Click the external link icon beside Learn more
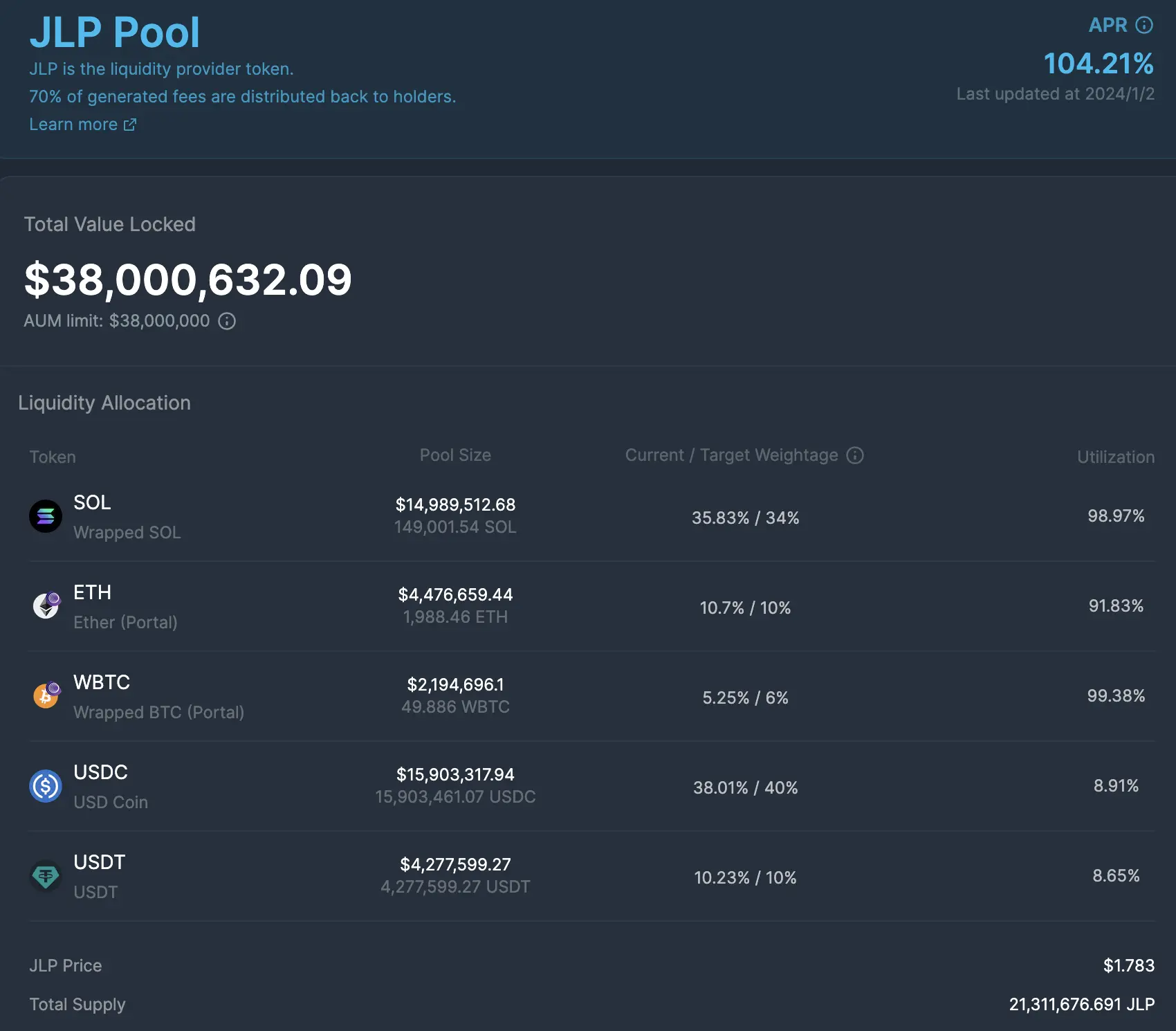Viewport: 1176px width, 1031px height. click(130, 125)
